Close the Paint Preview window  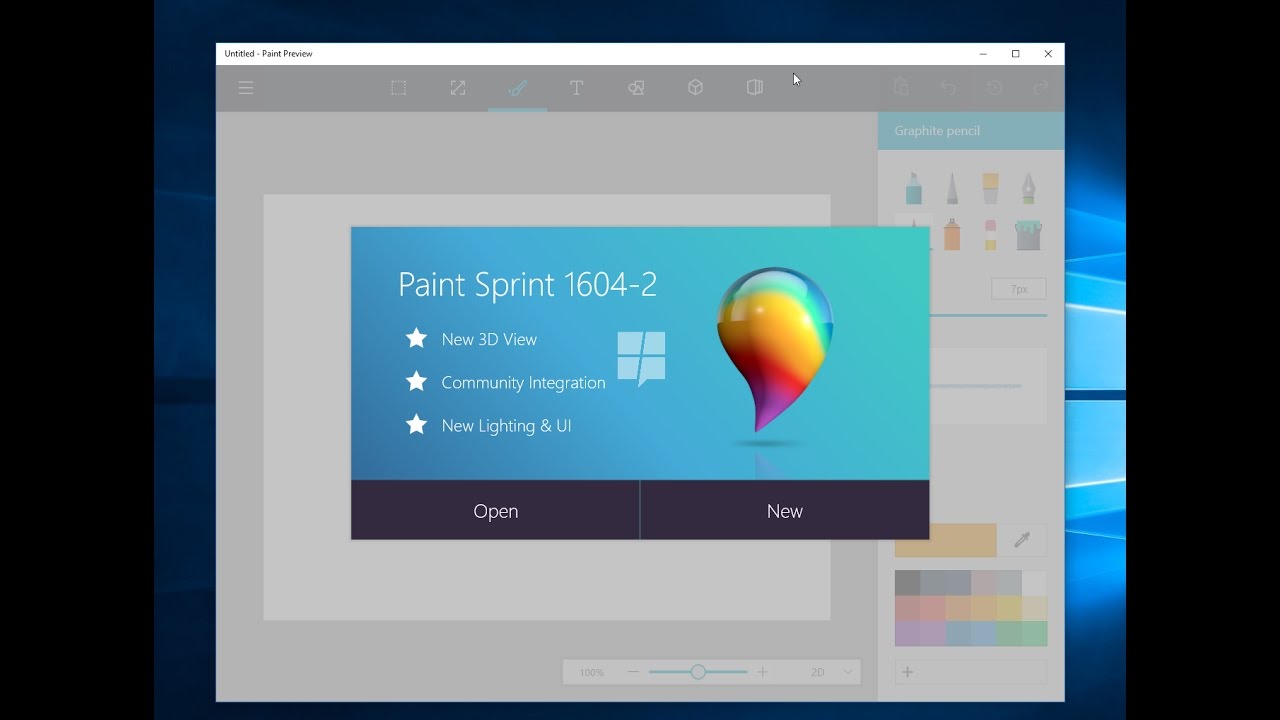[x=1048, y=54]
